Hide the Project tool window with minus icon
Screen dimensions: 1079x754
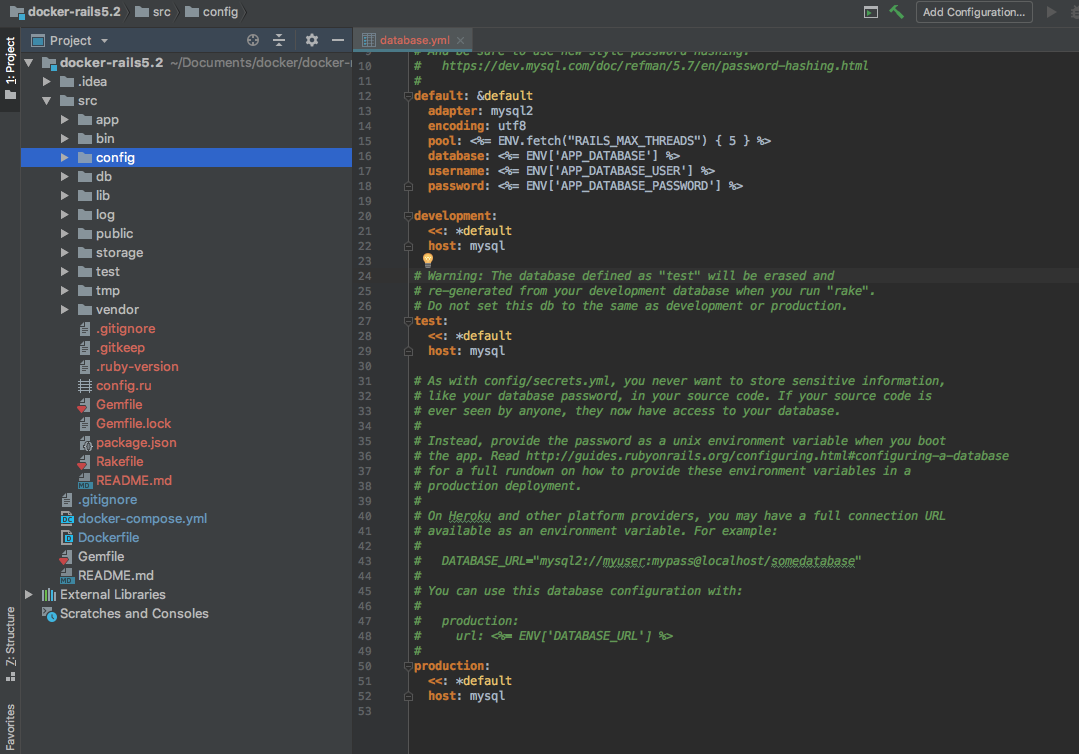[x=338, y=40]
